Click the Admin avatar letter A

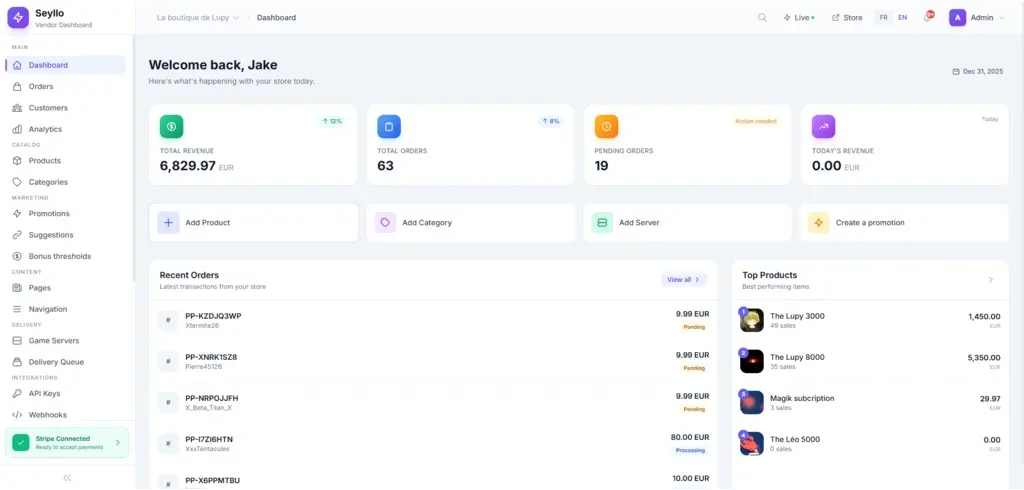pos(957,18)
